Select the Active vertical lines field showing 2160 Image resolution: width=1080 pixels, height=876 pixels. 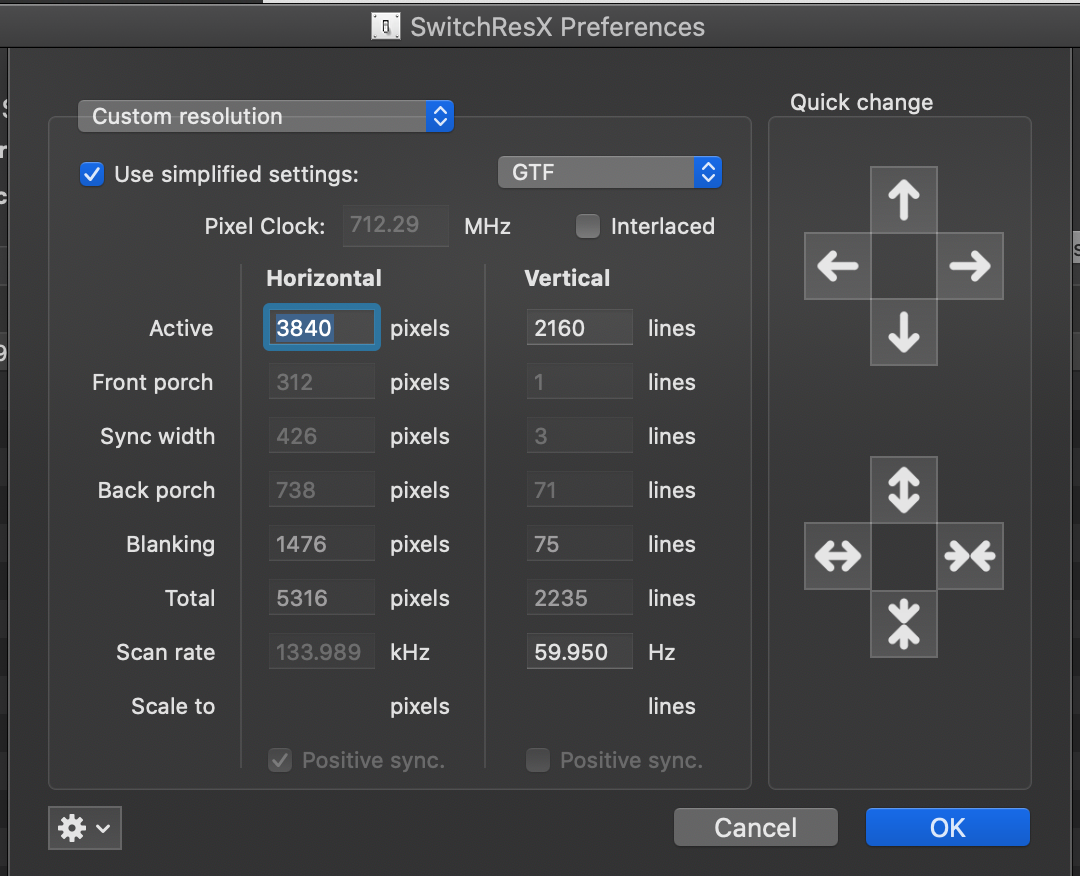tap(579, 327)
